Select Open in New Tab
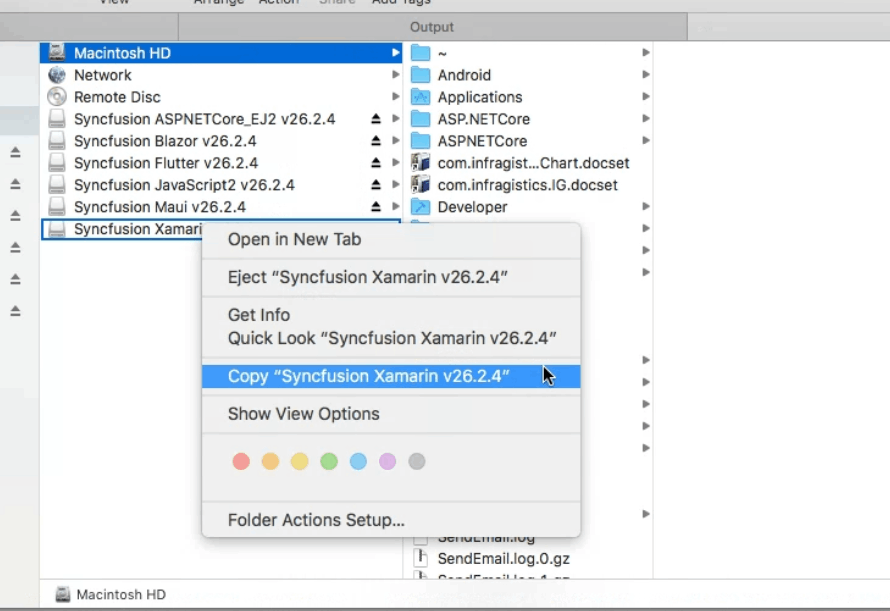890x611 pixels. (294, 239)
